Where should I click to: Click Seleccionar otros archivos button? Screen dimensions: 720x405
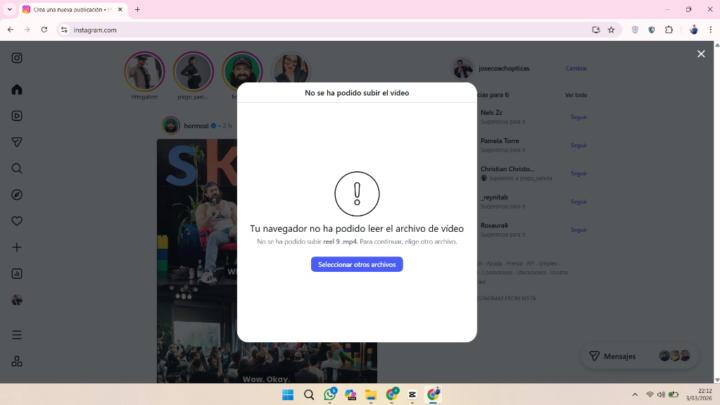(357, 264)
